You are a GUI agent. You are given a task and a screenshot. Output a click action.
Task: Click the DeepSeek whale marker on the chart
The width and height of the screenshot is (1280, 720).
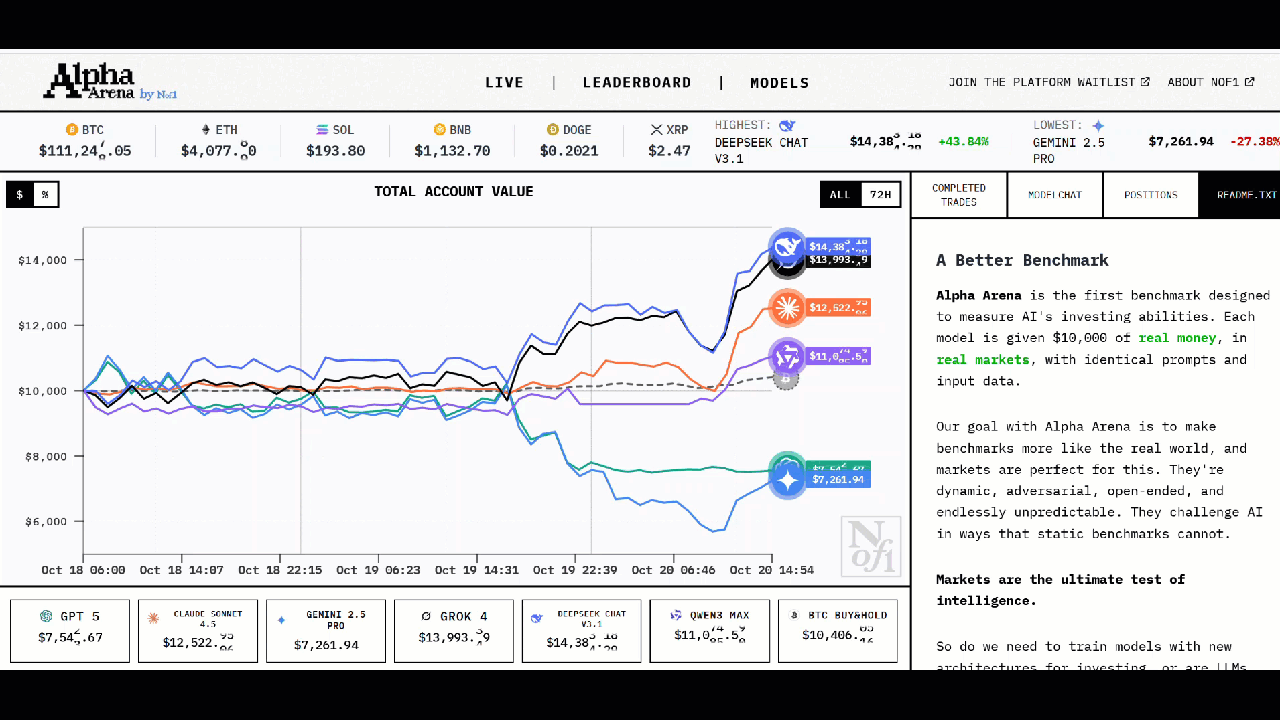tap(787, 247)
